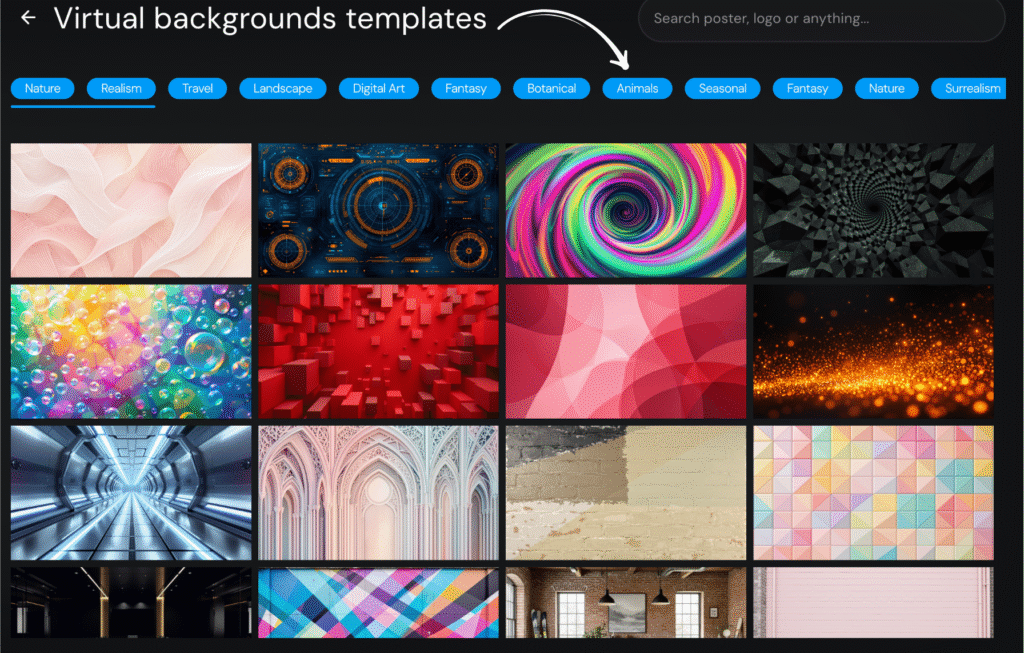Choose the dark geometric vortex background
Screen dimensions: 1024x653
873,210
